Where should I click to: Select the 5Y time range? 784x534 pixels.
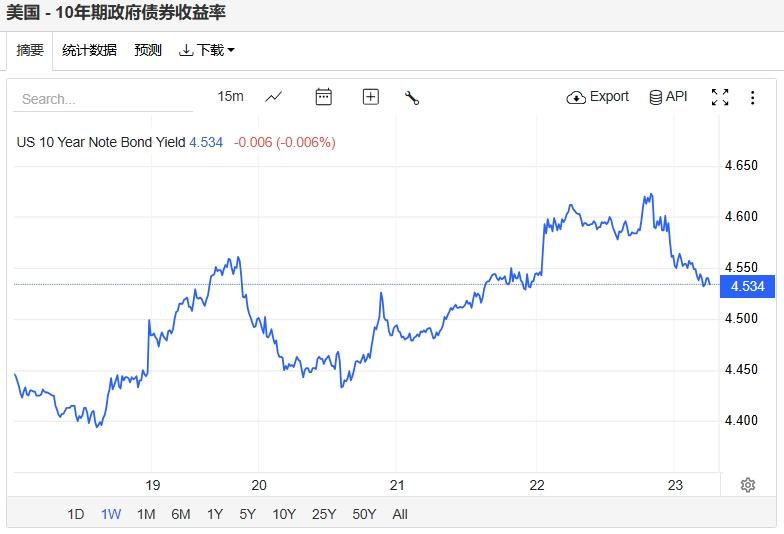[247, 514]
